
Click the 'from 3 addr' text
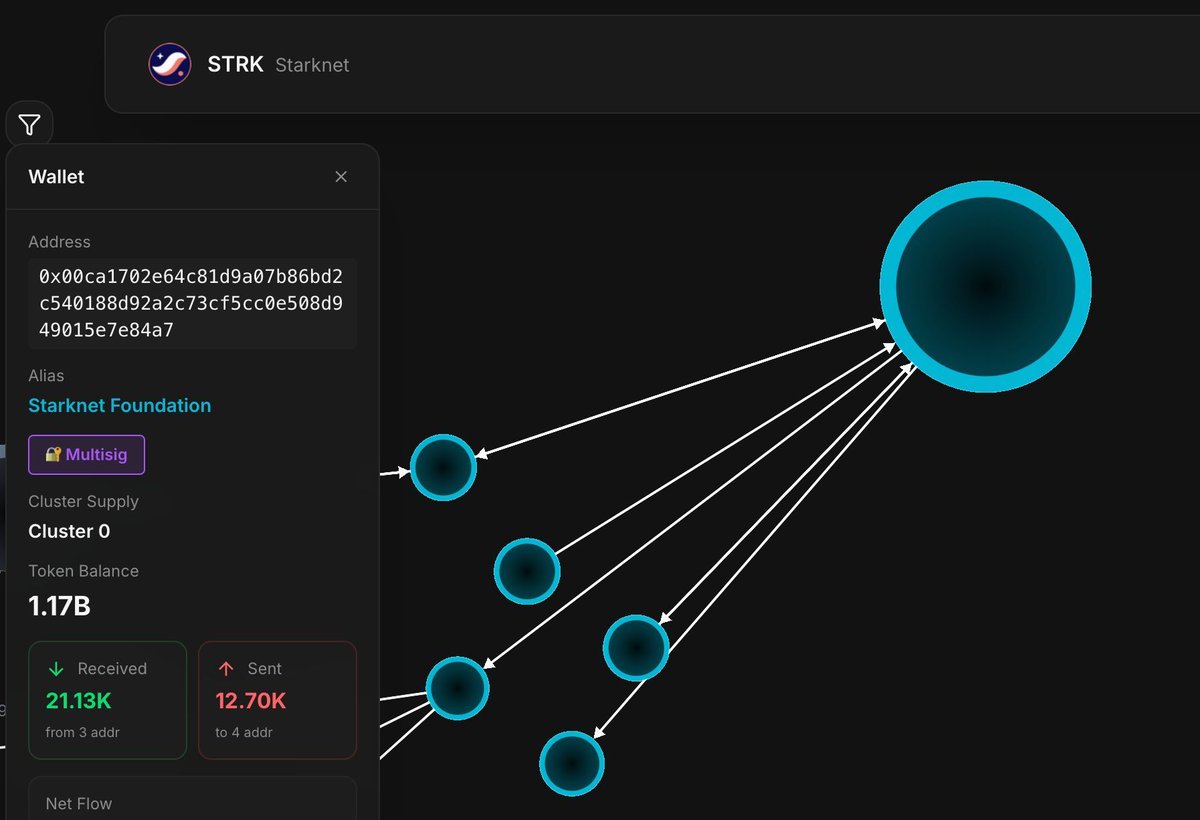(83, 732)
